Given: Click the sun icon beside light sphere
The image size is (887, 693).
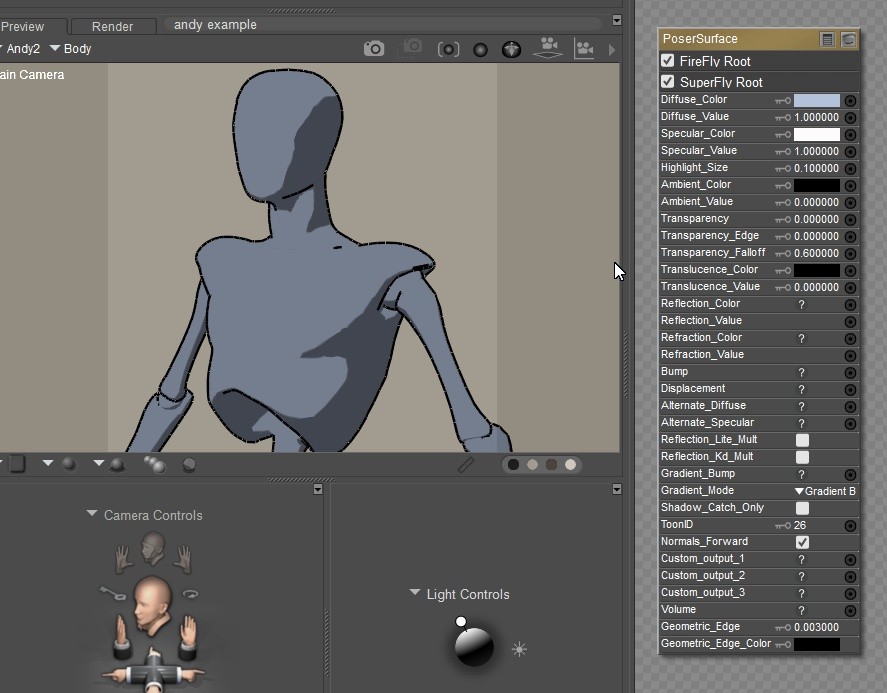Looking at the screenshot, I should pyautogui.click(x=519, y=649).
